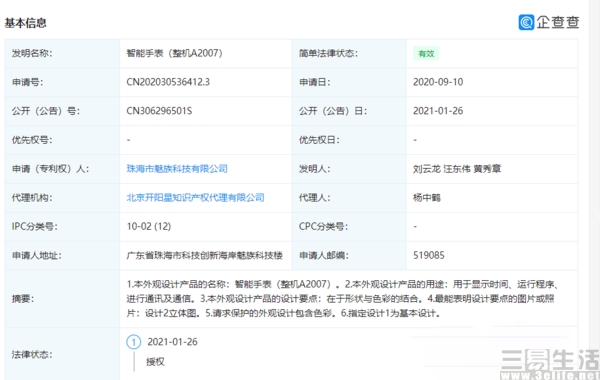
Task: Select IPC classification 10-02 (12)
Action: coord(148,227)
